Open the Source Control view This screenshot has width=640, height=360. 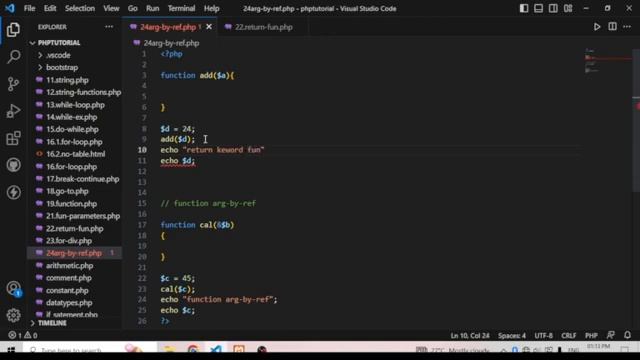click(x=13, y=84)
